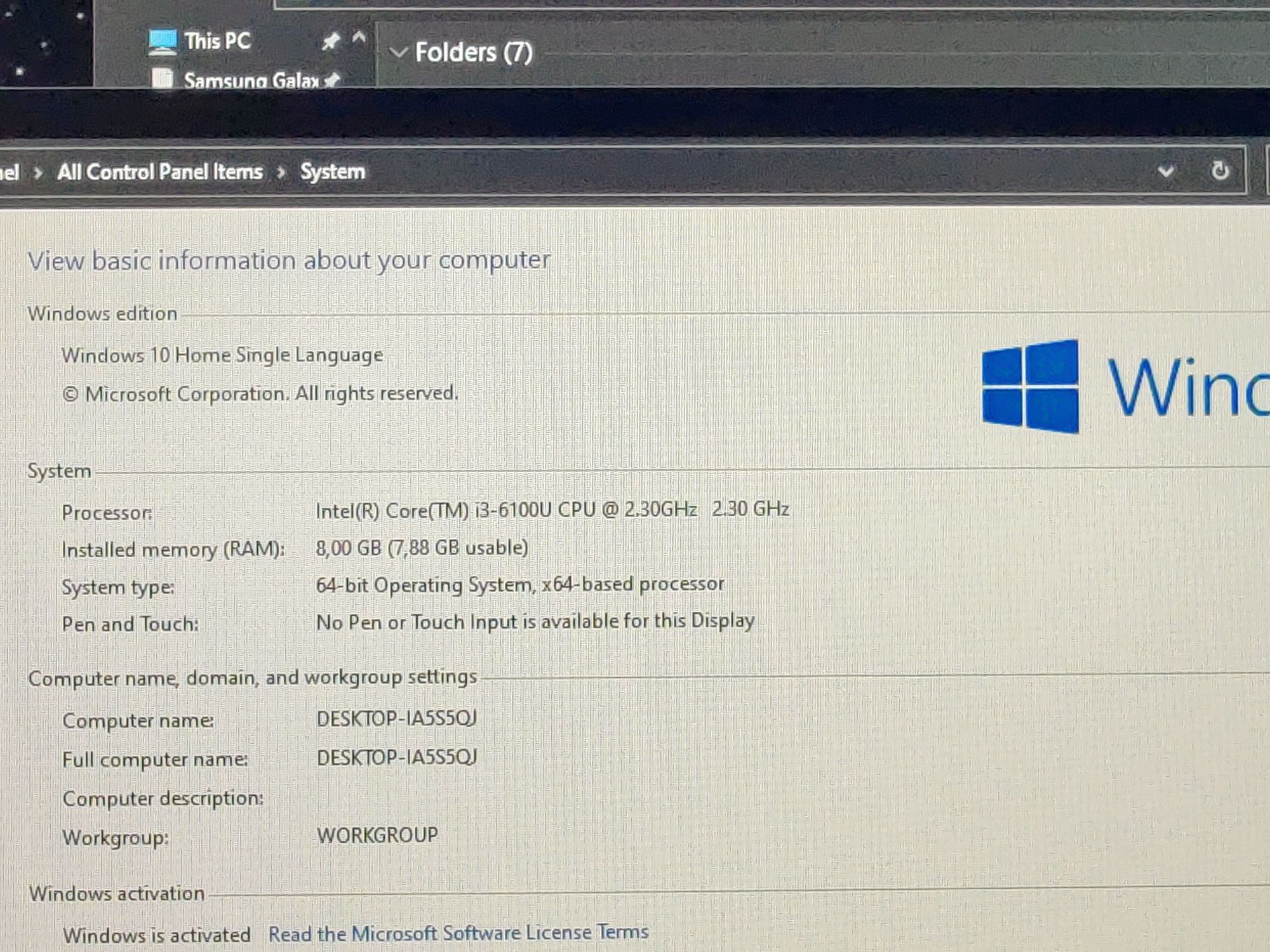
Task: Click 'Windows 10 Home Single Language' text
Action: tap(222, 355)
